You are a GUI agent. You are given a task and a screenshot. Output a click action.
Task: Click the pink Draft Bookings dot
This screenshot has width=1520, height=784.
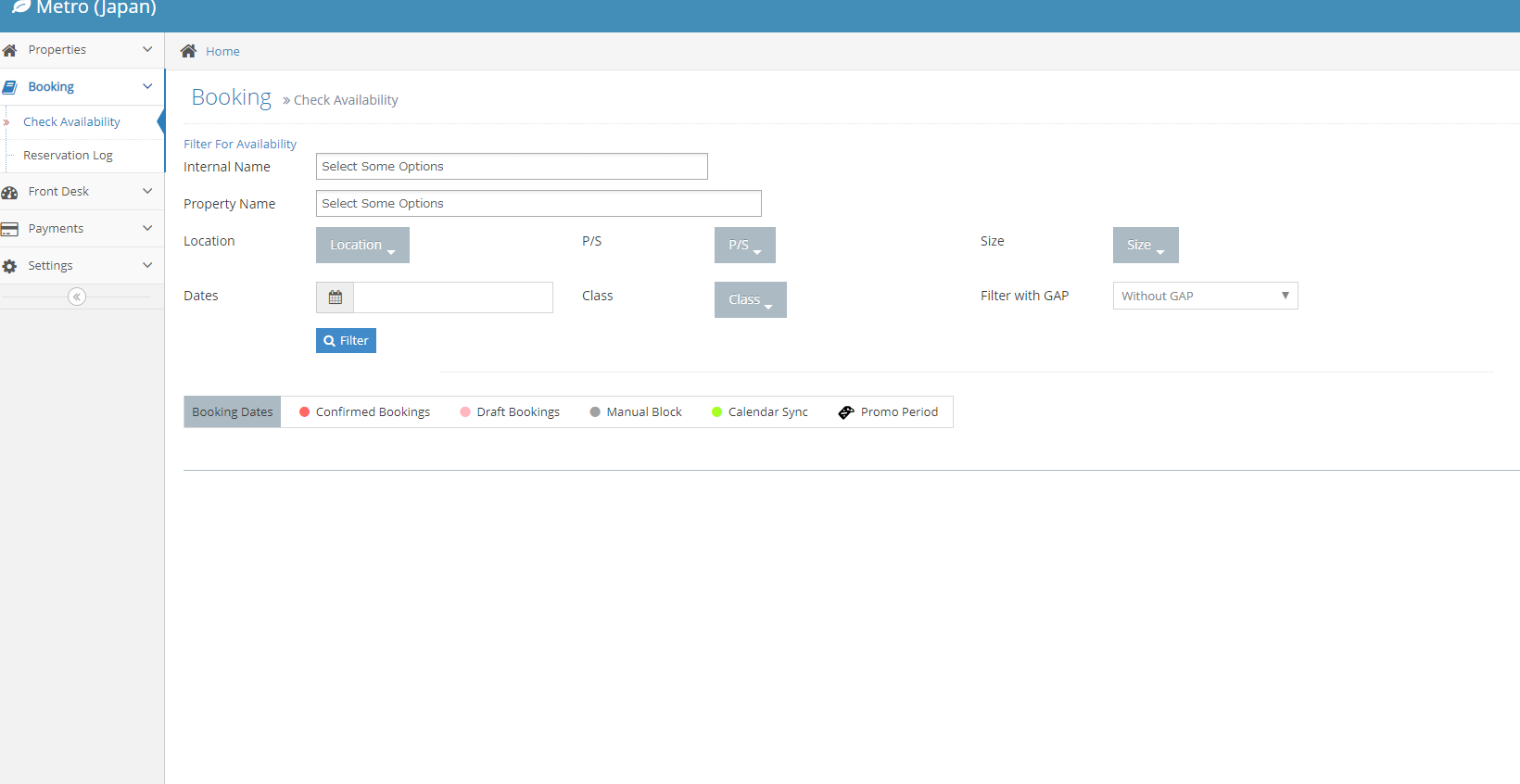[x=465, y=412]
